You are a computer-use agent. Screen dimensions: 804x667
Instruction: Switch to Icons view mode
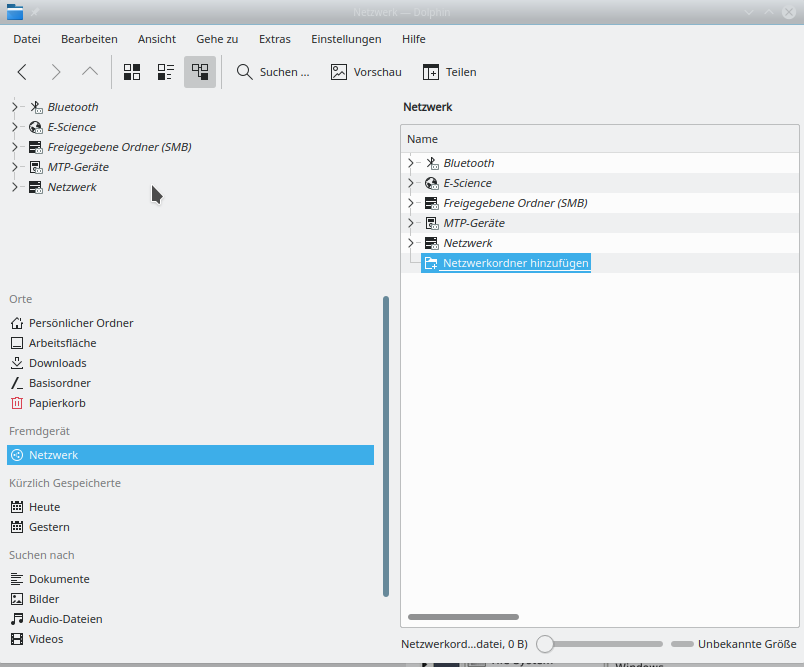(x=132, y=72)
